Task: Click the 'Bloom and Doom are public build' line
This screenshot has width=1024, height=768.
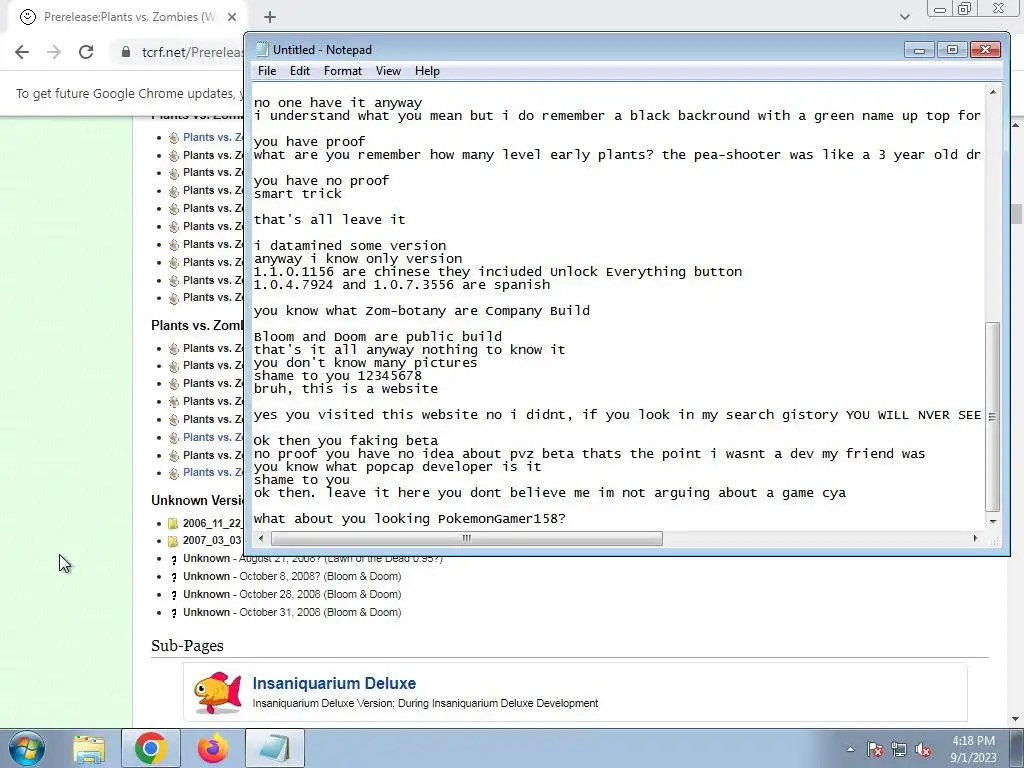Action: [377, 337]
